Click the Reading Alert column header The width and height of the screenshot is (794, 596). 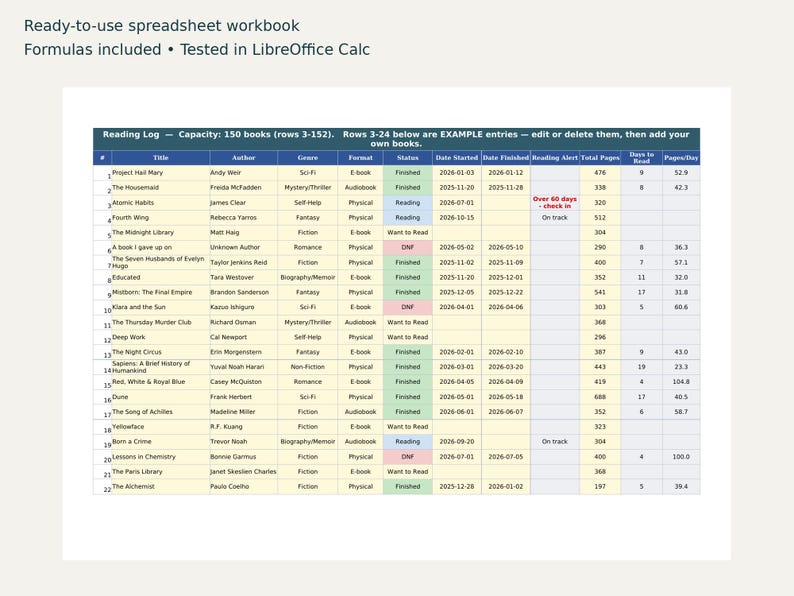pyautogui.click(x=554, y=157)
